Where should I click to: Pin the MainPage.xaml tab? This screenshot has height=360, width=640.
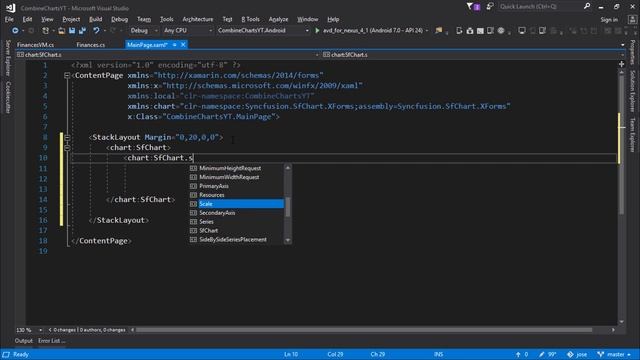[174, 45]
